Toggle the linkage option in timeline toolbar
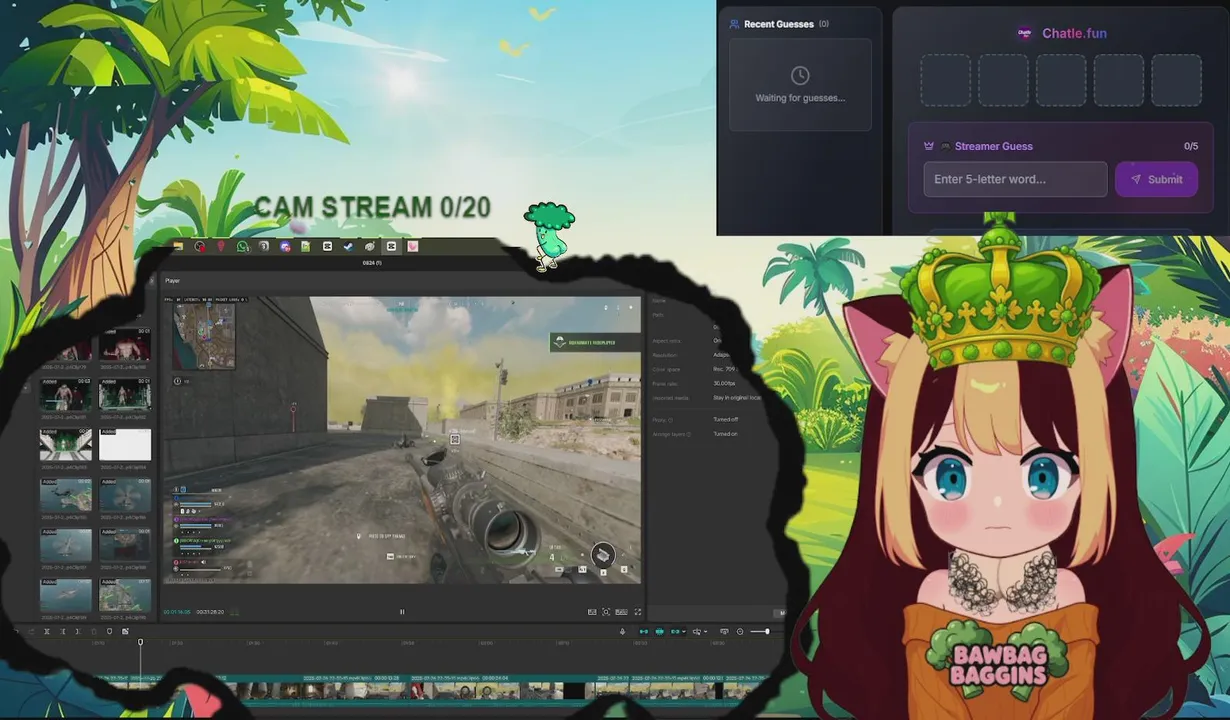This screenshot has height=720, width=1230. [675, 632]
